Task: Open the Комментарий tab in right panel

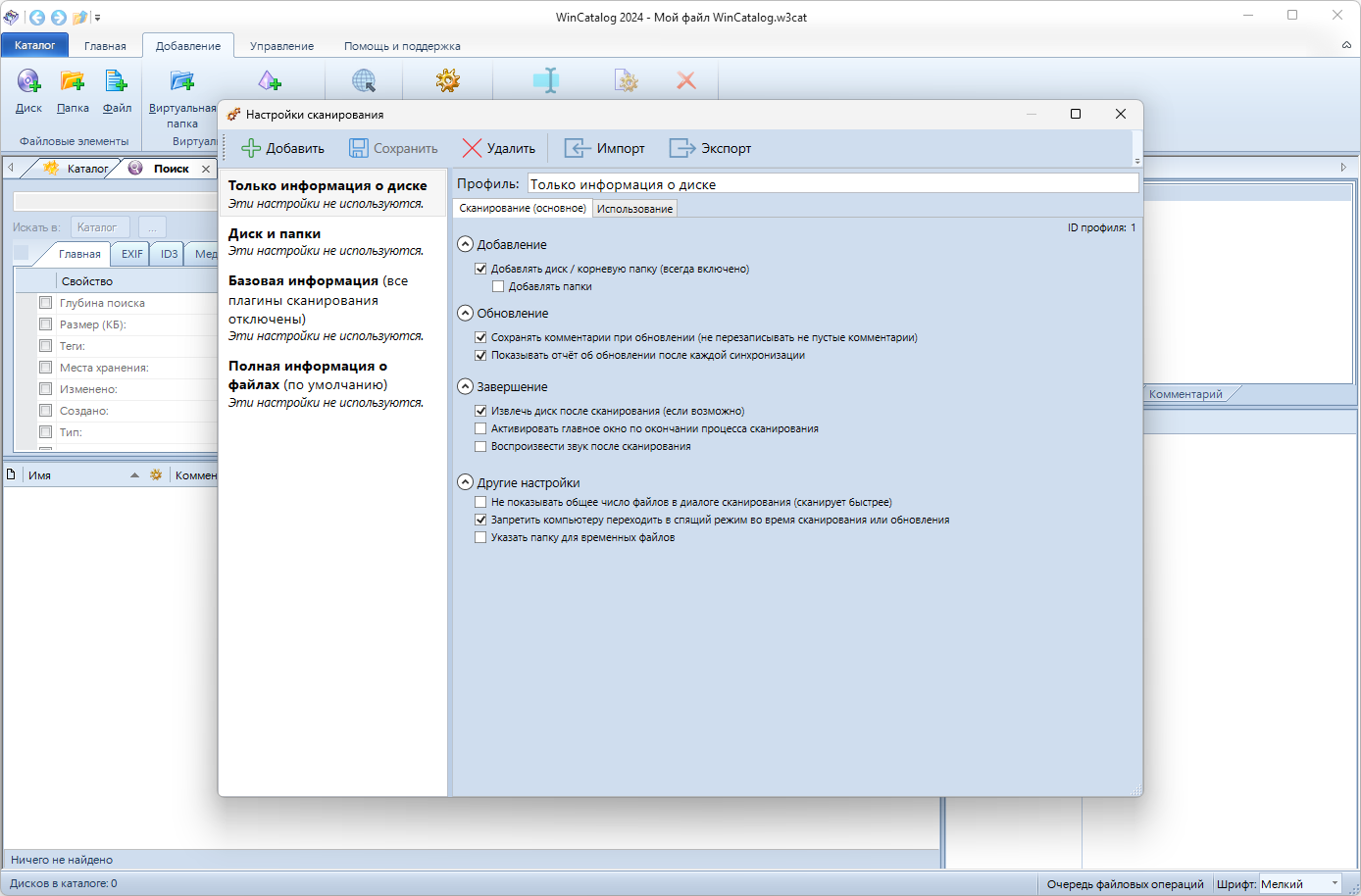Action: tap(1185, 394)
